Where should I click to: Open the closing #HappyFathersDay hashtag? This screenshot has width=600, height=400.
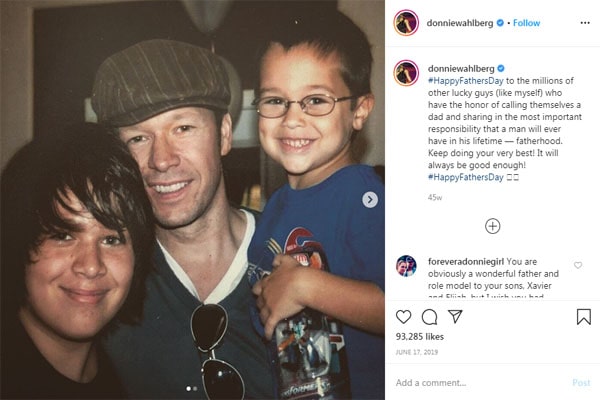click(x=466, y=177)
